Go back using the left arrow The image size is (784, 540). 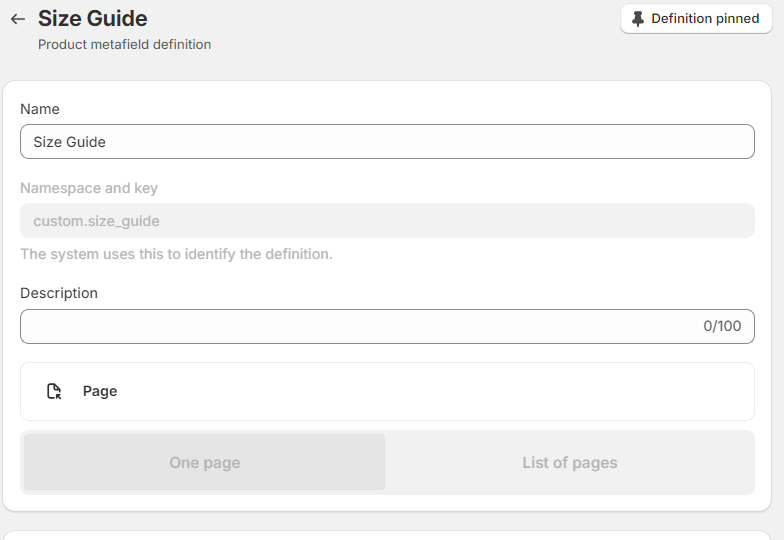pos(18,19)
